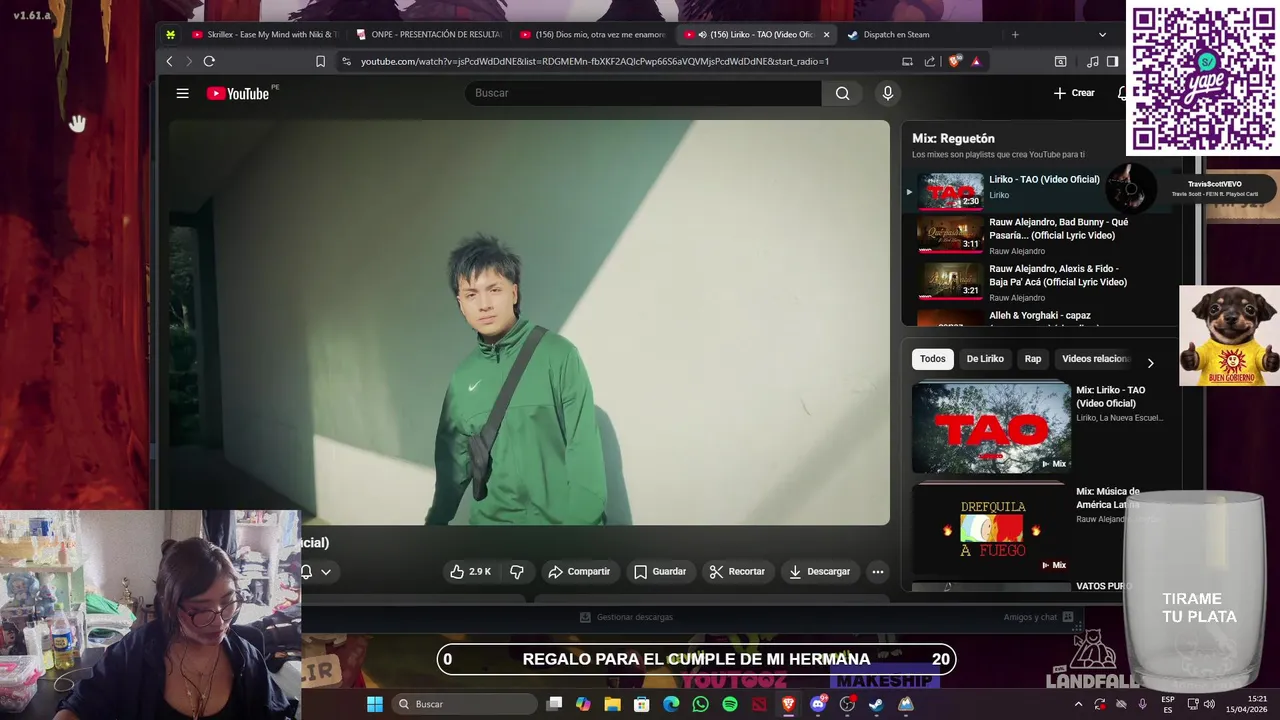Share the page via address bar icon
1280x720 pixels.
pos(929,61)
